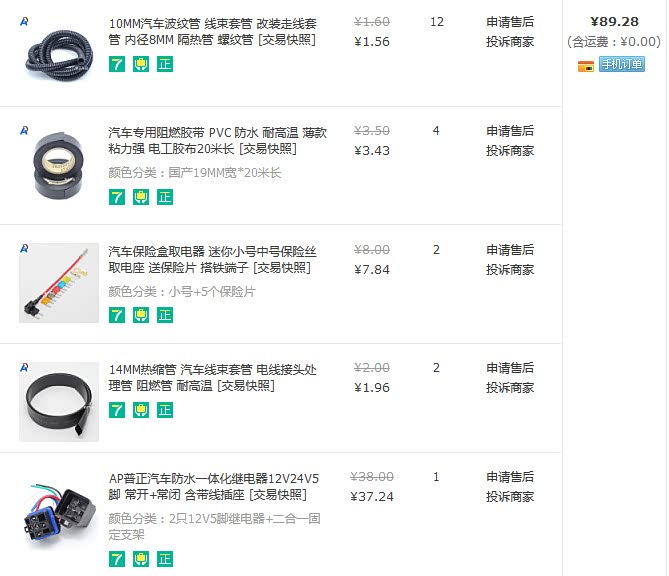
Task: Open the fuse box tap product image
Action: point(59,283)
